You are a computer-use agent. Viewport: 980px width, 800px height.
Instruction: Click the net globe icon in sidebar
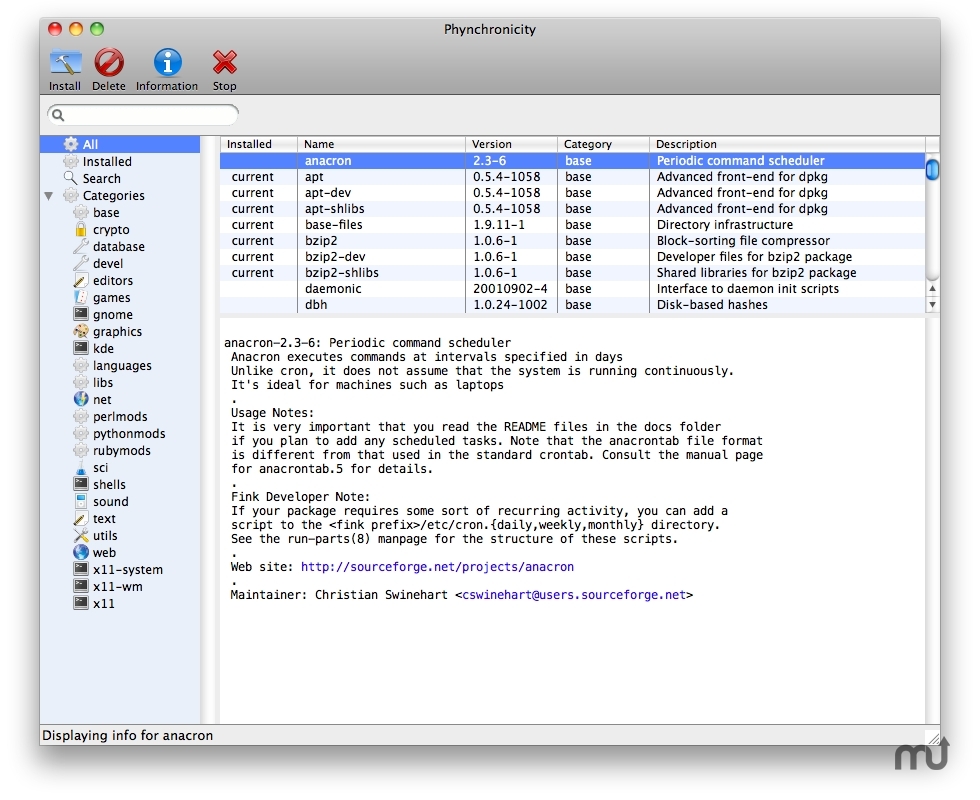[82, 399]
